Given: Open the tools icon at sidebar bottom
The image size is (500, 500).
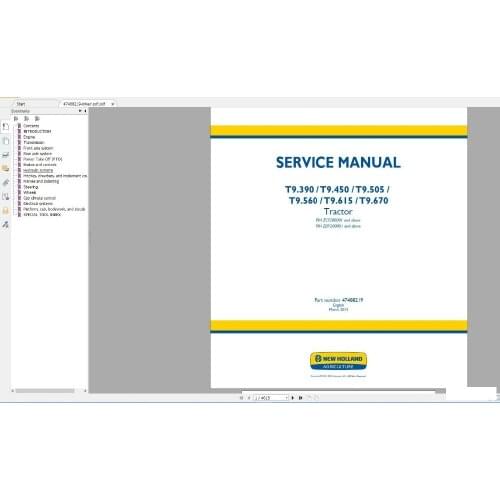Looking at the screenshot, I should [x=5, y=224].
